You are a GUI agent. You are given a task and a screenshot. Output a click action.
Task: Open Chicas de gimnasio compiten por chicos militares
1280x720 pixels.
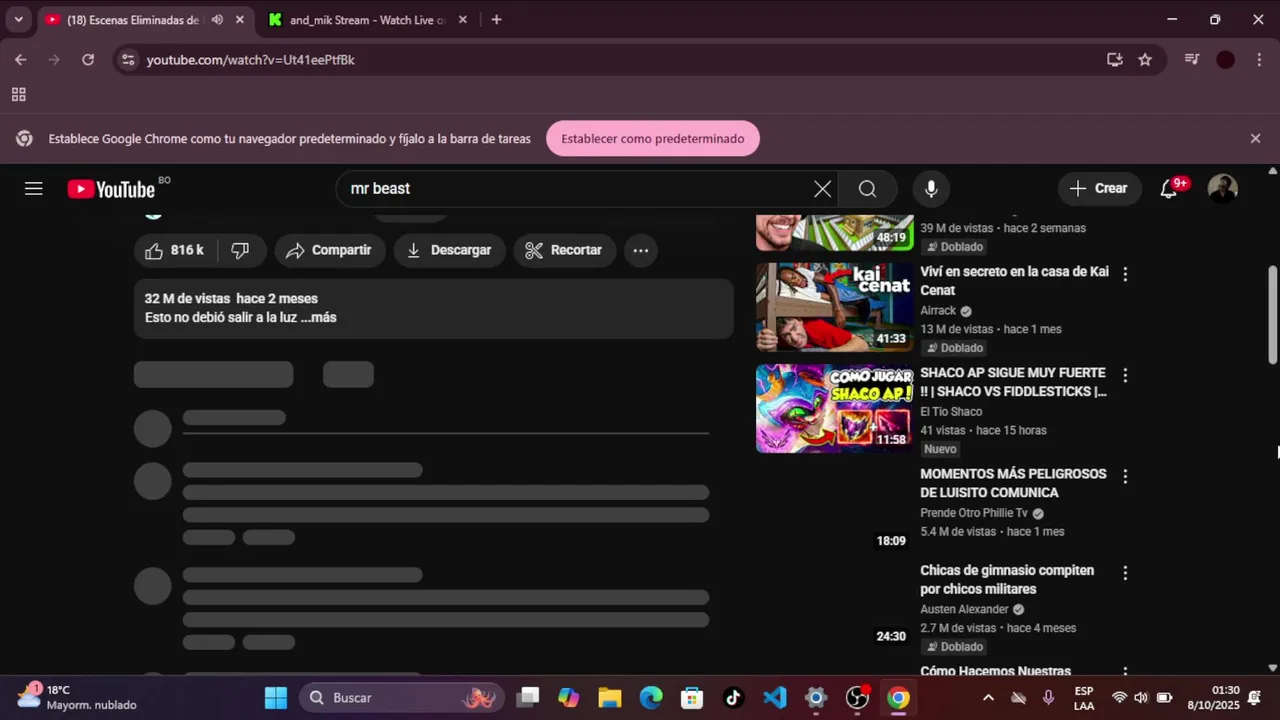(x=1007, y=580)
